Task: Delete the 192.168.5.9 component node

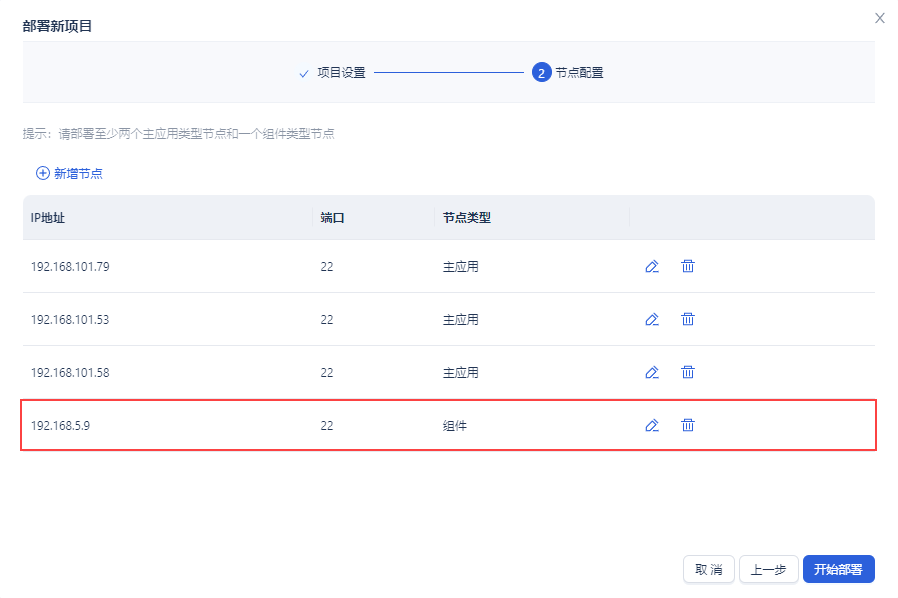Action: pyautogui.click(x=688, y=425)
